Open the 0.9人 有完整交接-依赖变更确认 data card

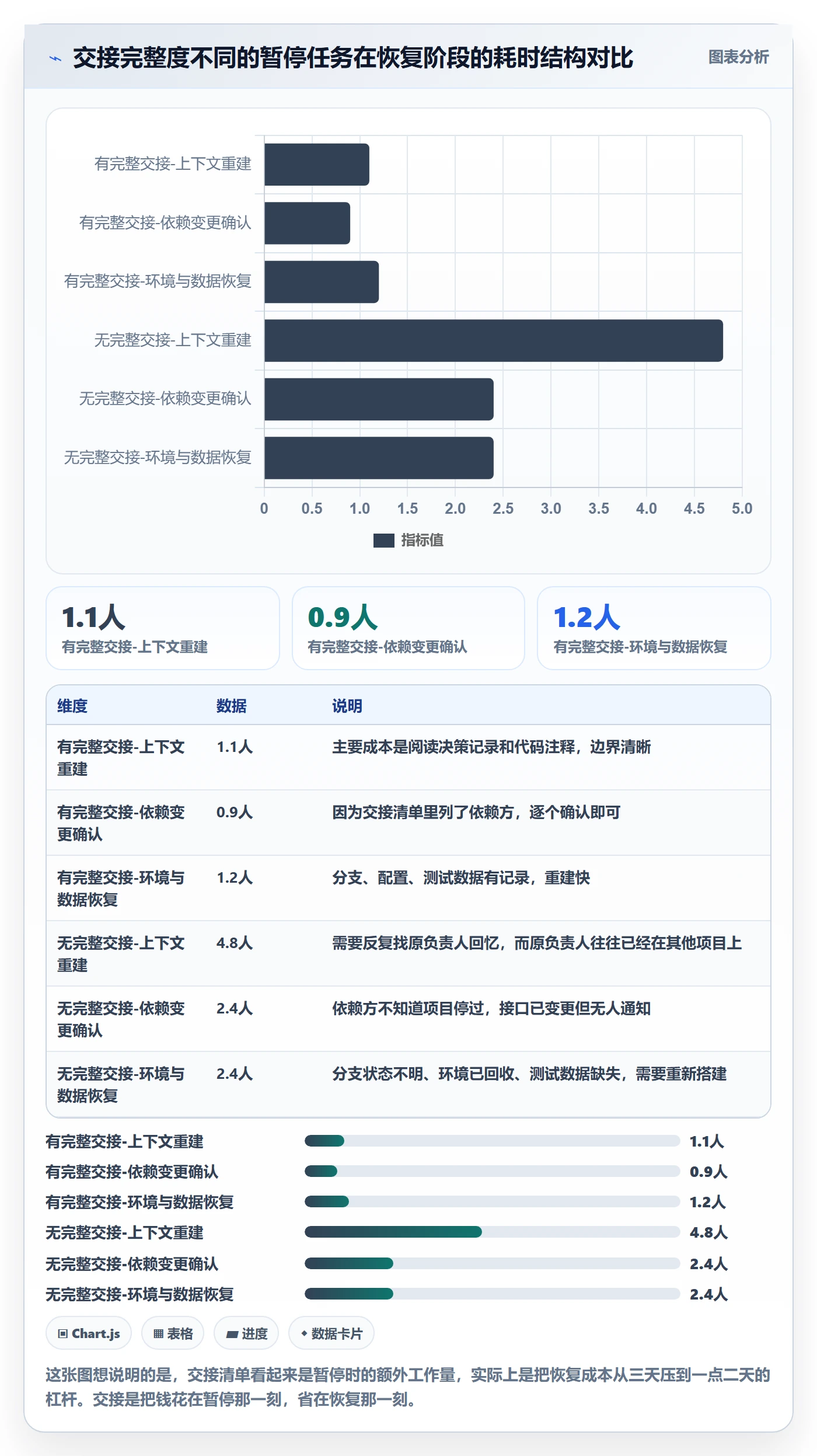pyautogui.click(x=408, y=628)
